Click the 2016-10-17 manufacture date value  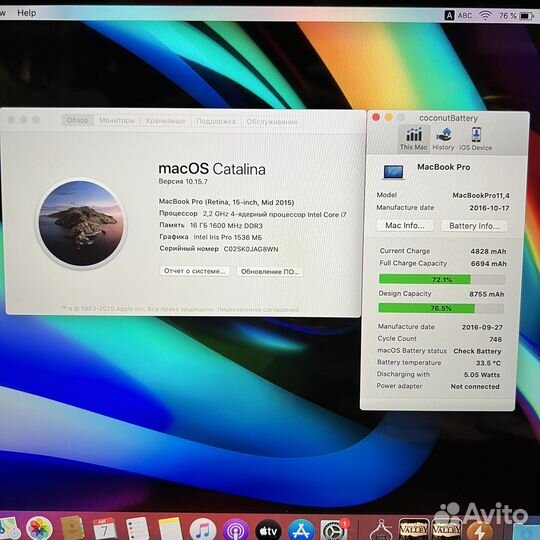pos(489,208)
